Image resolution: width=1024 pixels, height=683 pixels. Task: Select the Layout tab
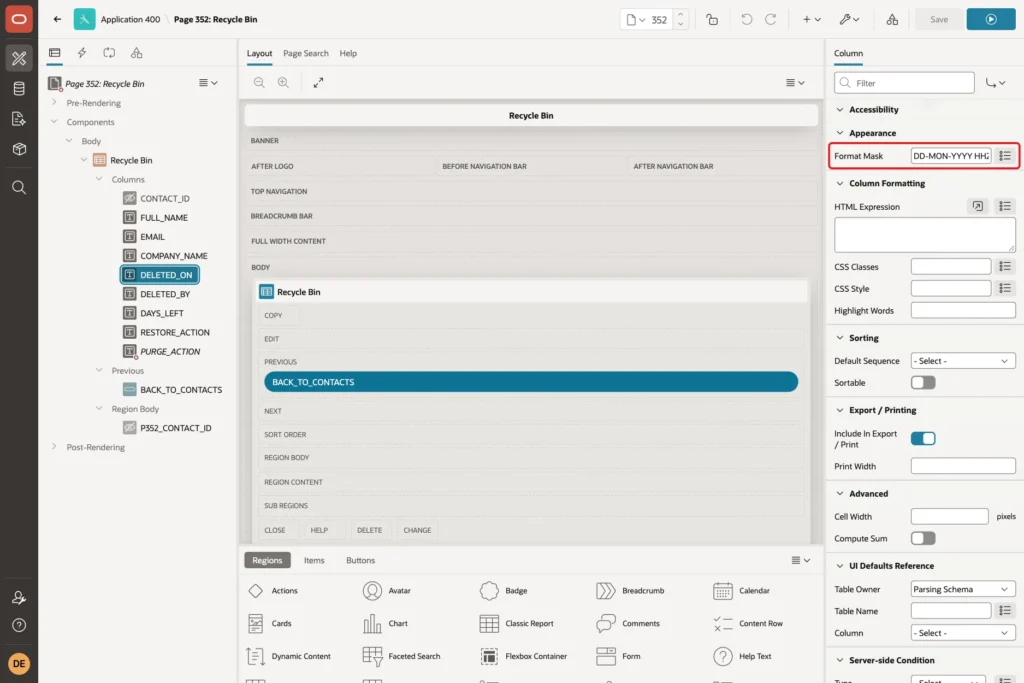tap(259, 53)
